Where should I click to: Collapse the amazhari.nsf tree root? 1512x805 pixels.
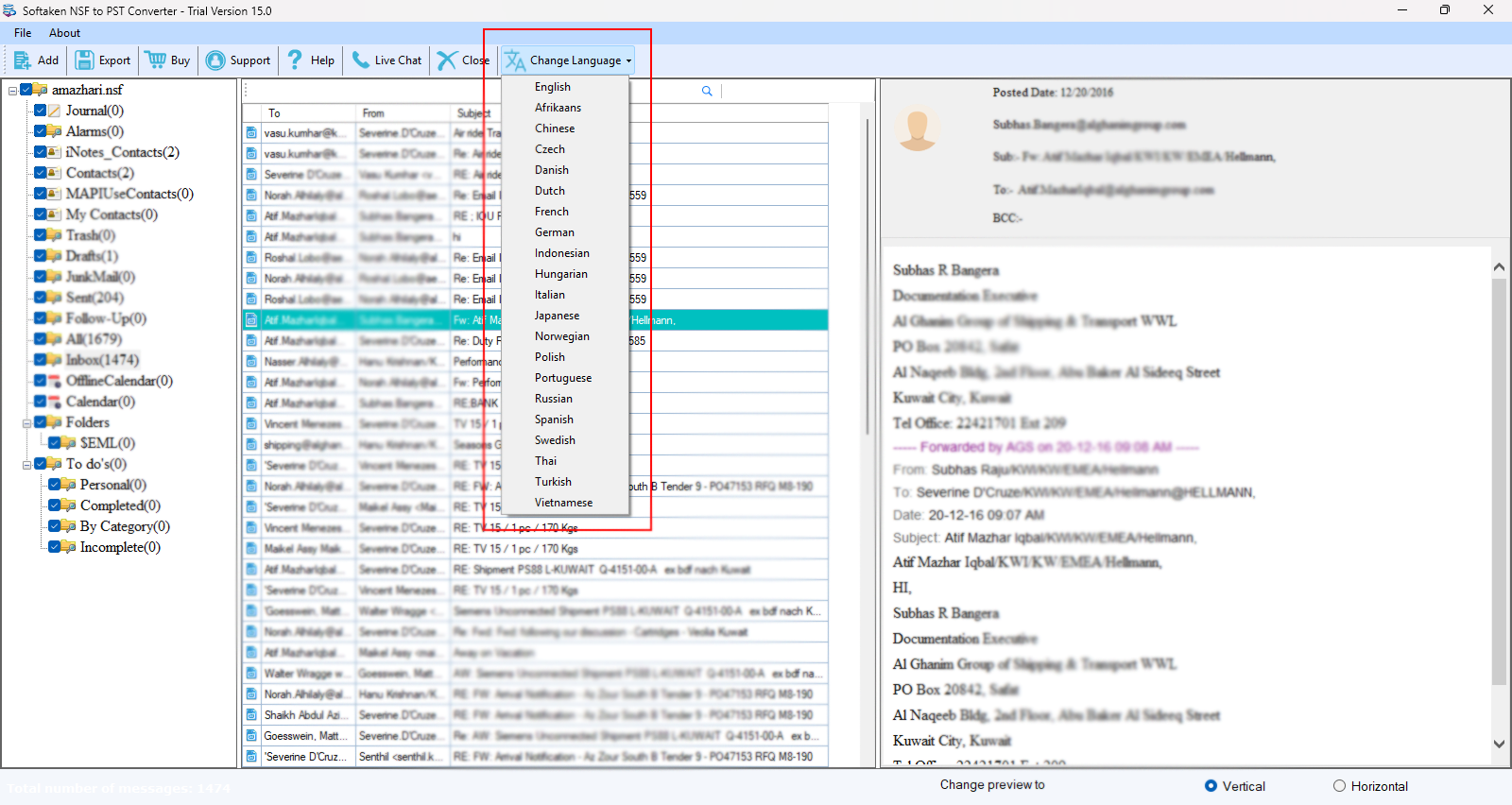pyautogui.click(x=12, y=91)
